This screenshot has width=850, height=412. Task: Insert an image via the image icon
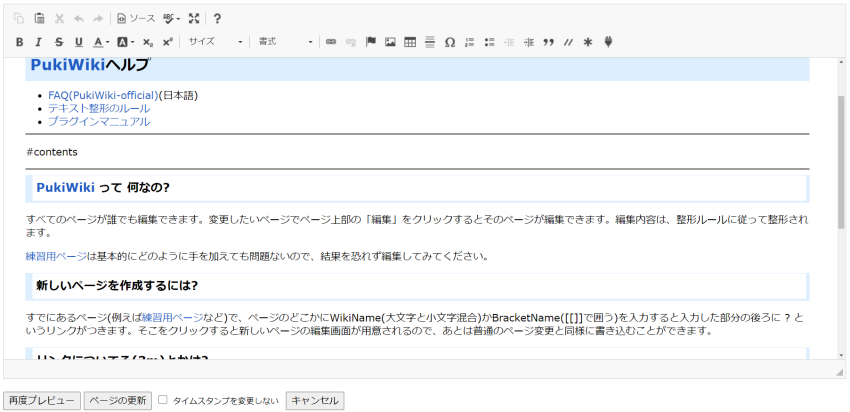pyautogui.click(x=390, y=42)
